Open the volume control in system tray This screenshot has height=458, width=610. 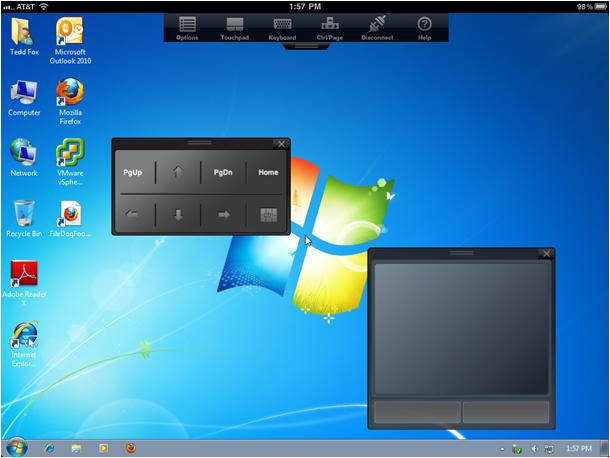pyautogui.click(x=535, y=449)
